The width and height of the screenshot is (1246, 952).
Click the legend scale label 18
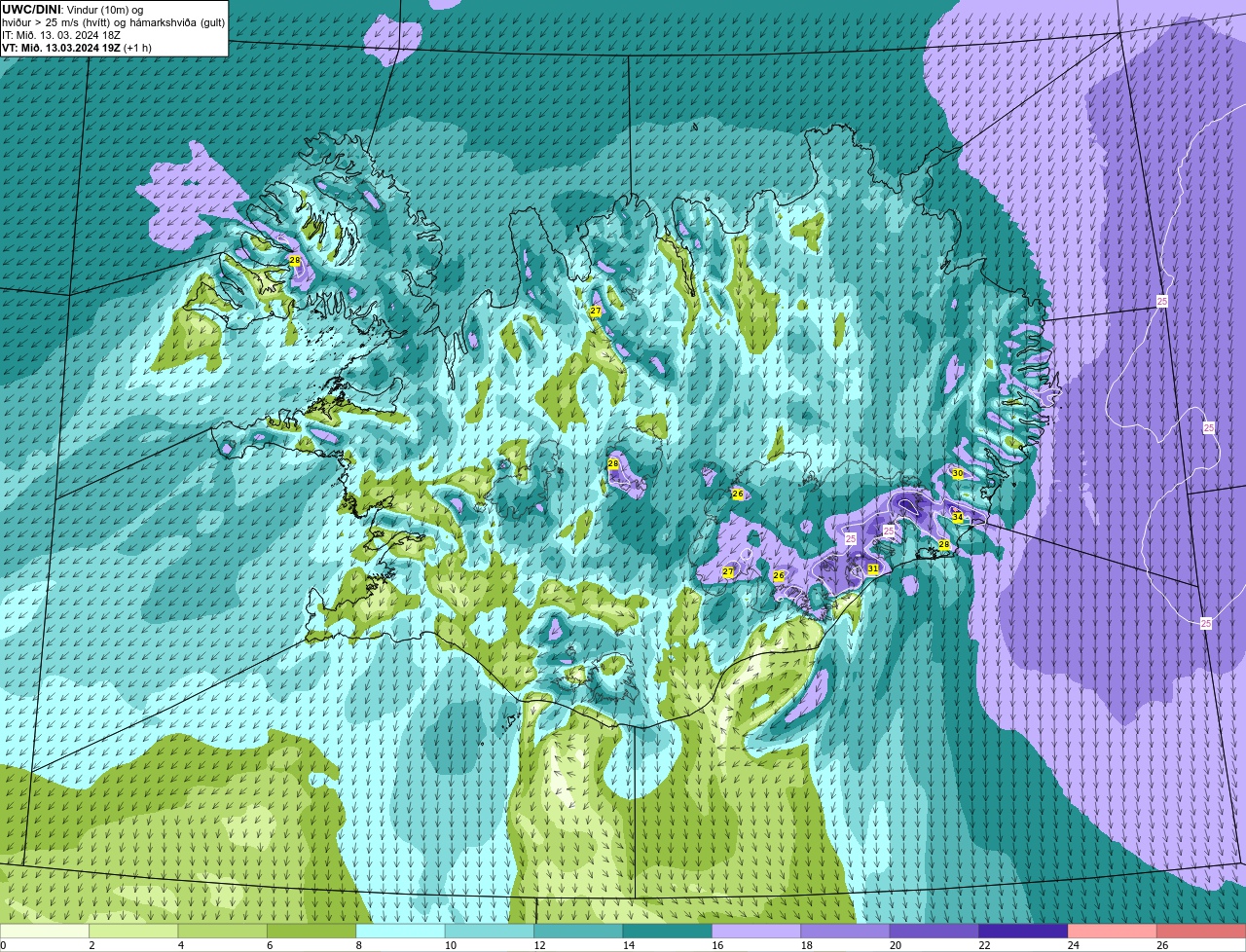pyautogui.click(x=806, y=945)
